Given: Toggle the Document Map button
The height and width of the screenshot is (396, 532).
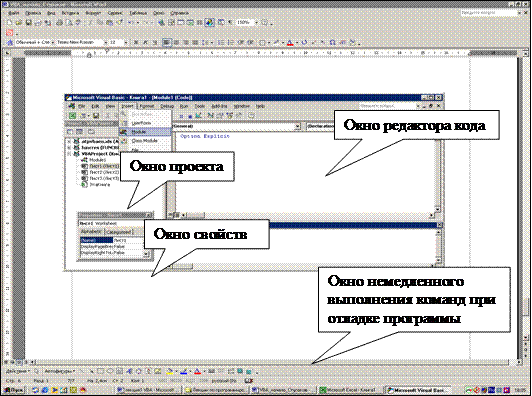Looking at the screenshot, I should (x=221, y=22).
